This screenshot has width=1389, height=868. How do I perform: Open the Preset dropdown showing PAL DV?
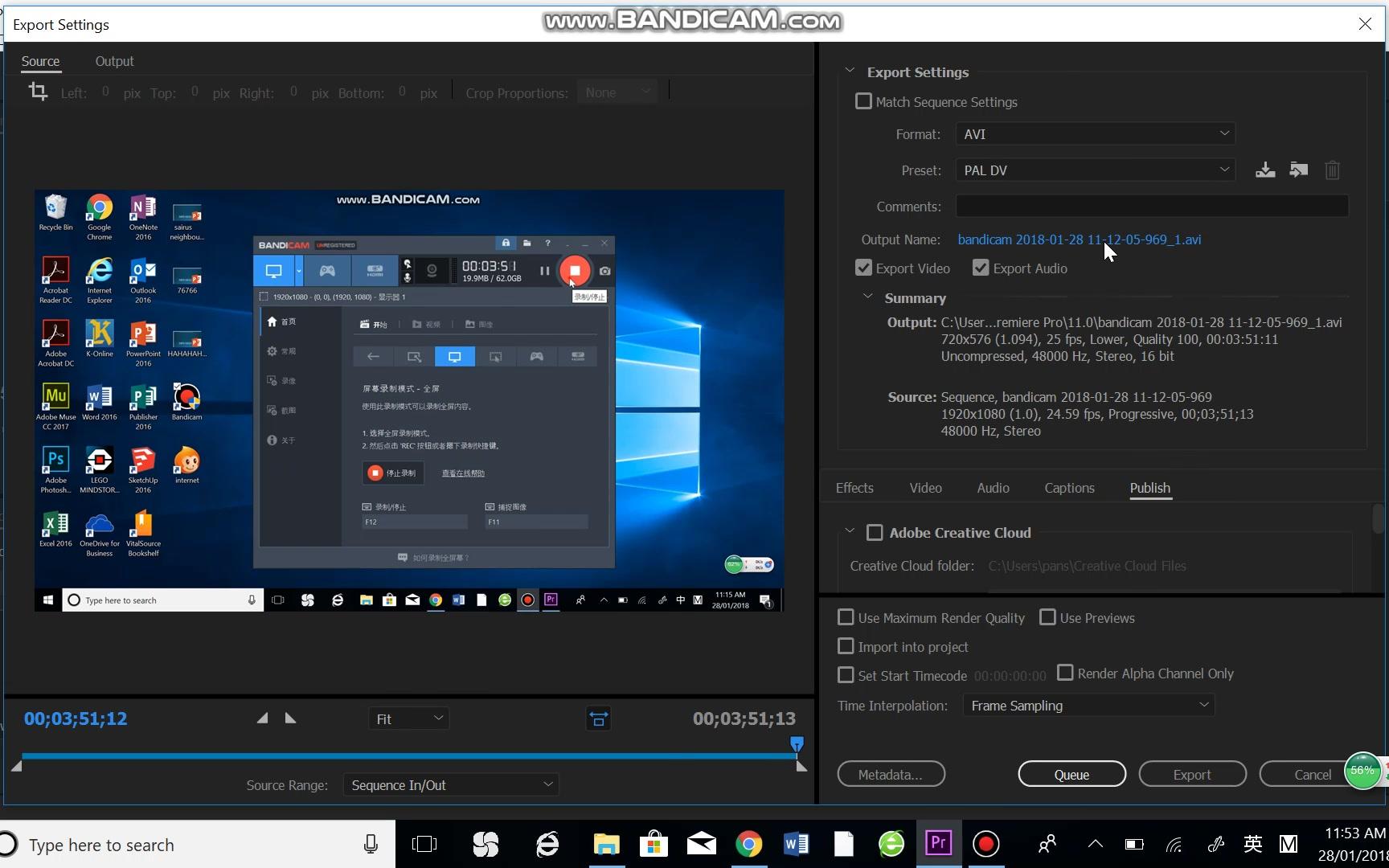click(1095, 170)
